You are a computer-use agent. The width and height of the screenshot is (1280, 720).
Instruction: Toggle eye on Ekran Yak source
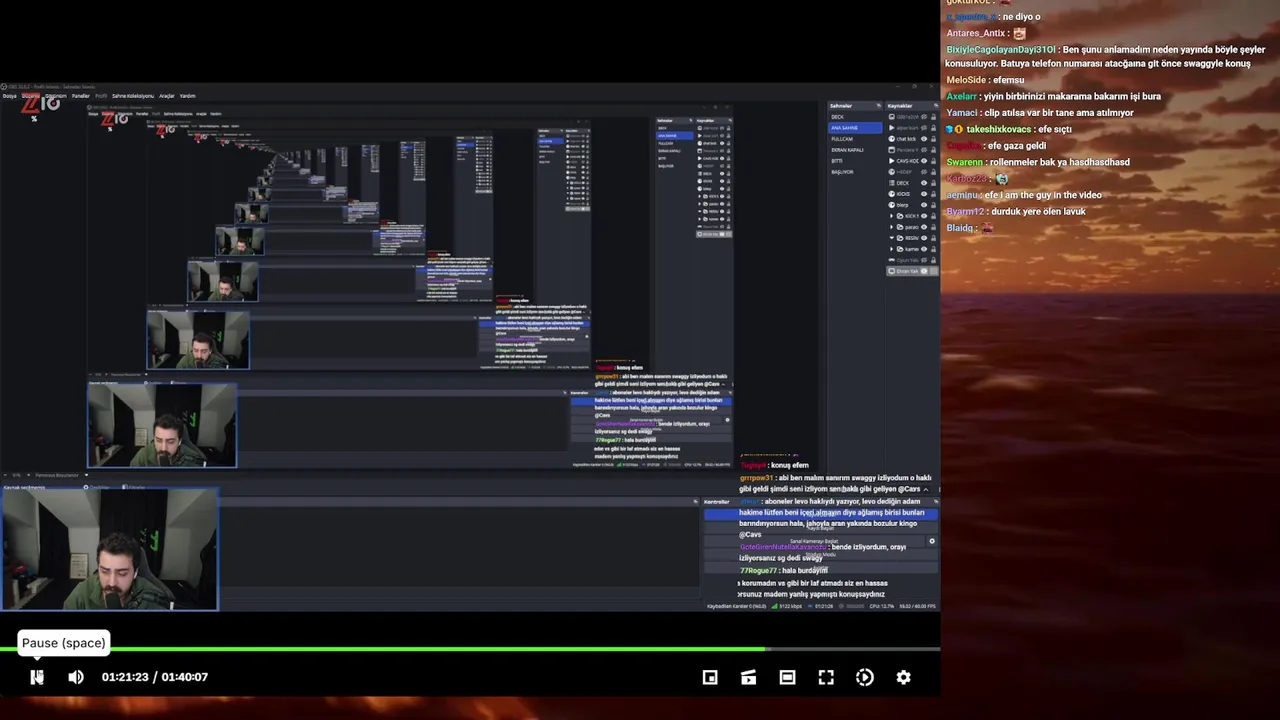pos(924,271)
